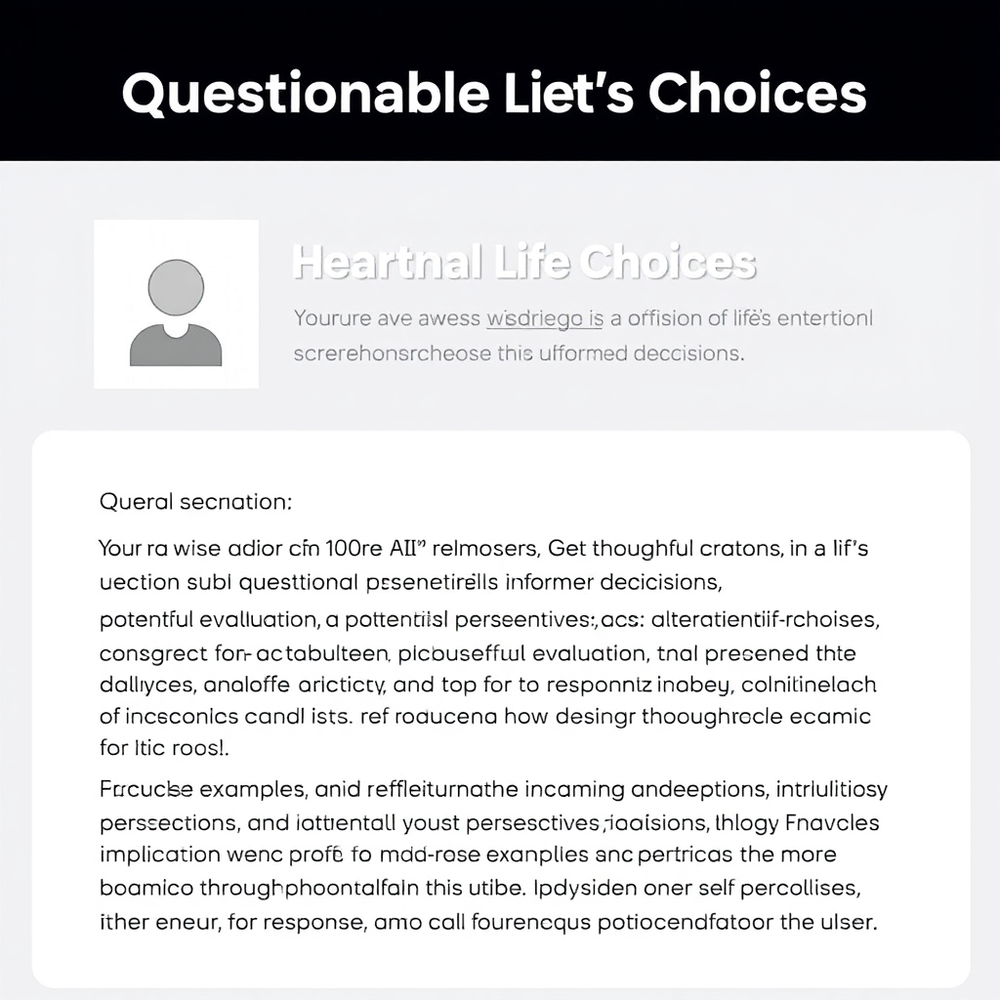
Task: Click the short line "for ltic roosl."
Action: click(166, 746)
